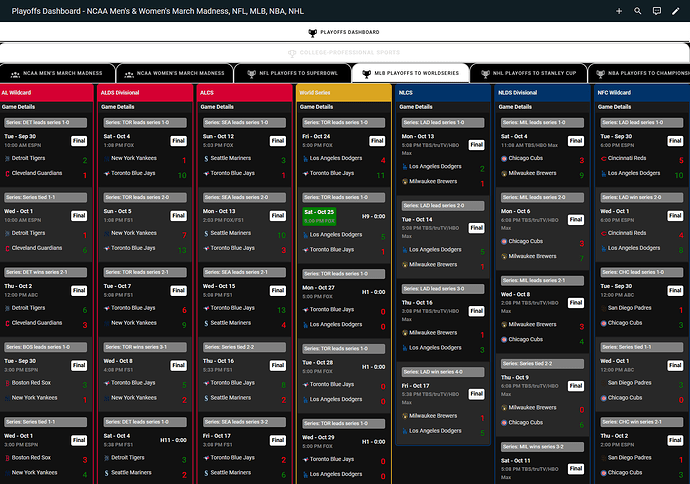Screen dimensions: 690x484
Task: Click the NLDS Divisional column header
Action: pos(543,93)
